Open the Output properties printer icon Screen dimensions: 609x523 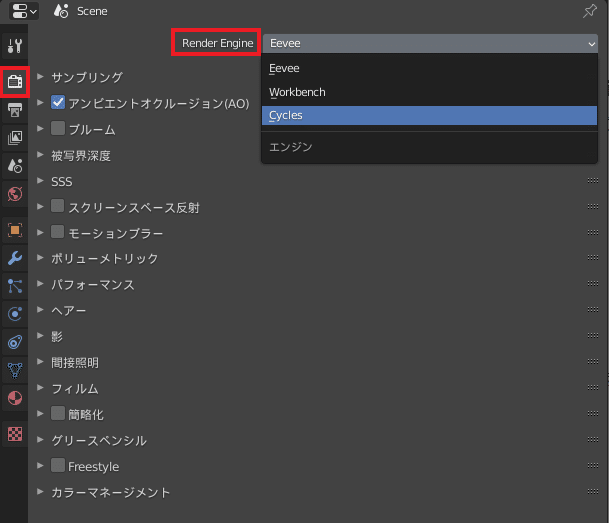coord(15,110)
